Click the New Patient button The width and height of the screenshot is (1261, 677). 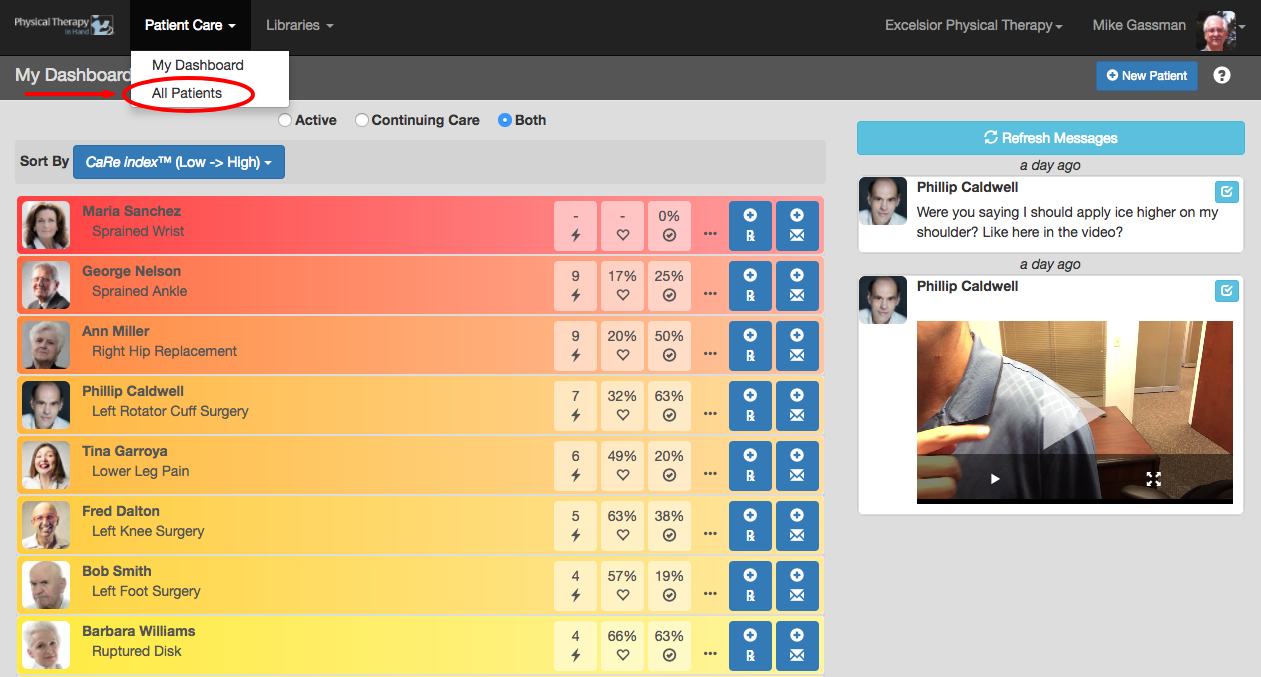coord(1147,76)
